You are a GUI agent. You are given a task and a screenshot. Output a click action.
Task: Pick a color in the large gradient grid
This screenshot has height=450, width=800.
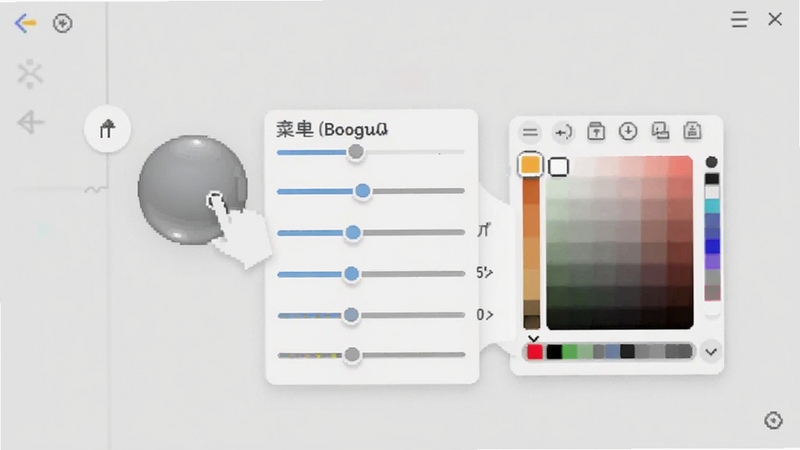tap(619, 243)
